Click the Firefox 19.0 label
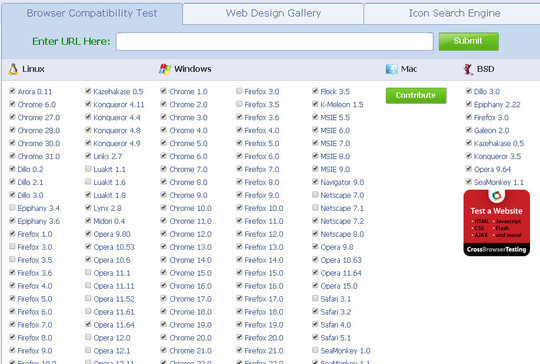This screenshot has height=364, width=540. pos(264,325)
